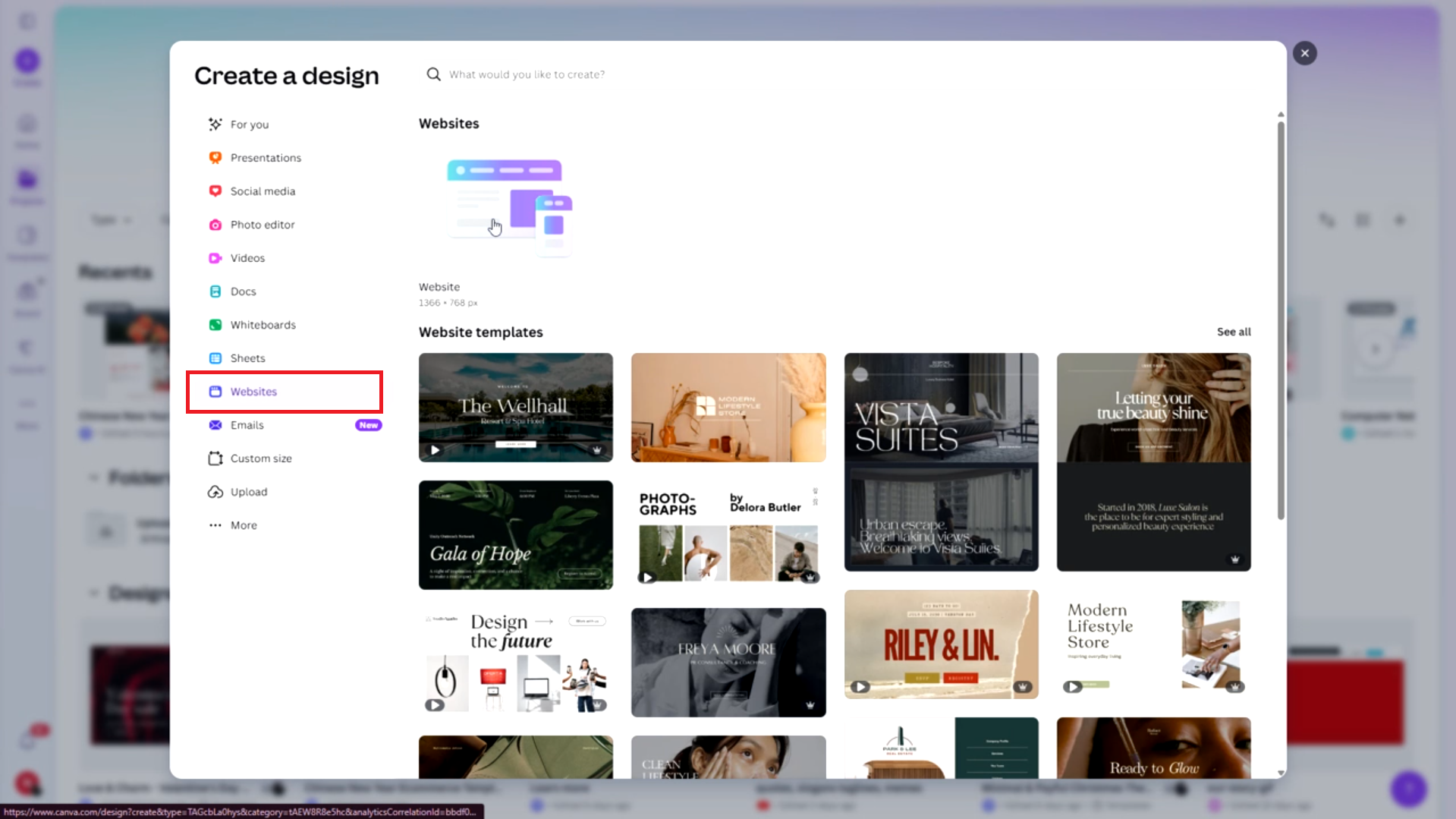Click the Upload icon

[215, 491]
